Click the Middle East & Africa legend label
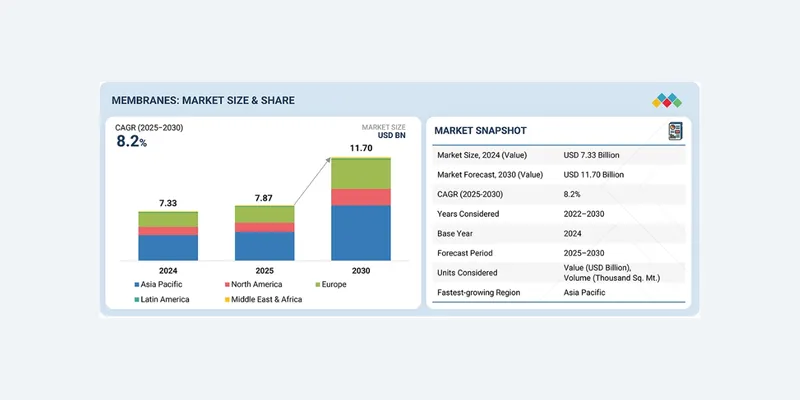The width and height of the screenshot is (800, 400). pos(267,299)
